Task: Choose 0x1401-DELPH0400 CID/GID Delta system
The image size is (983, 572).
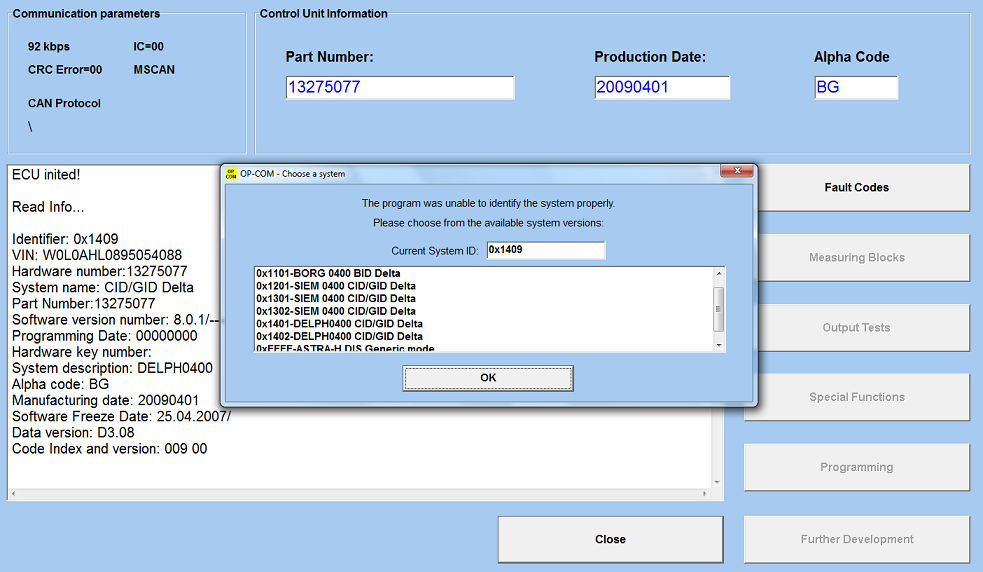Action: [339, 324]
